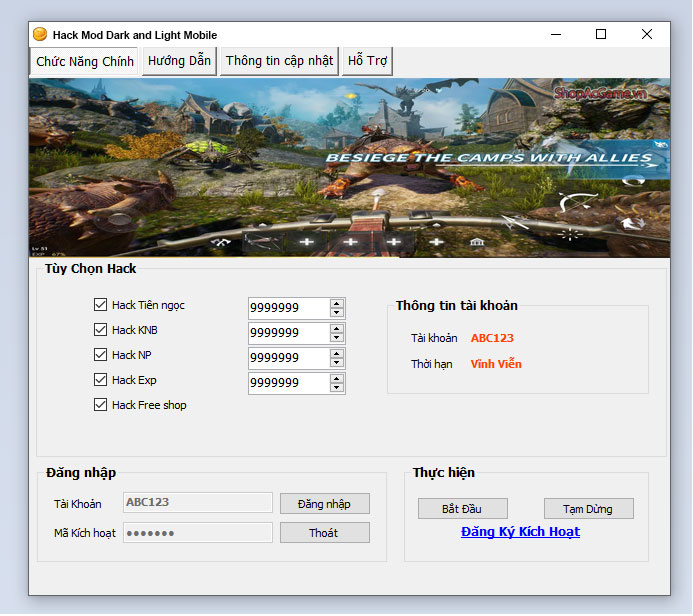Go to the Hỗ Trợ tab
The height and width of the screenshot is (616, 693).
pyautogui.click(x=367, y=61)
